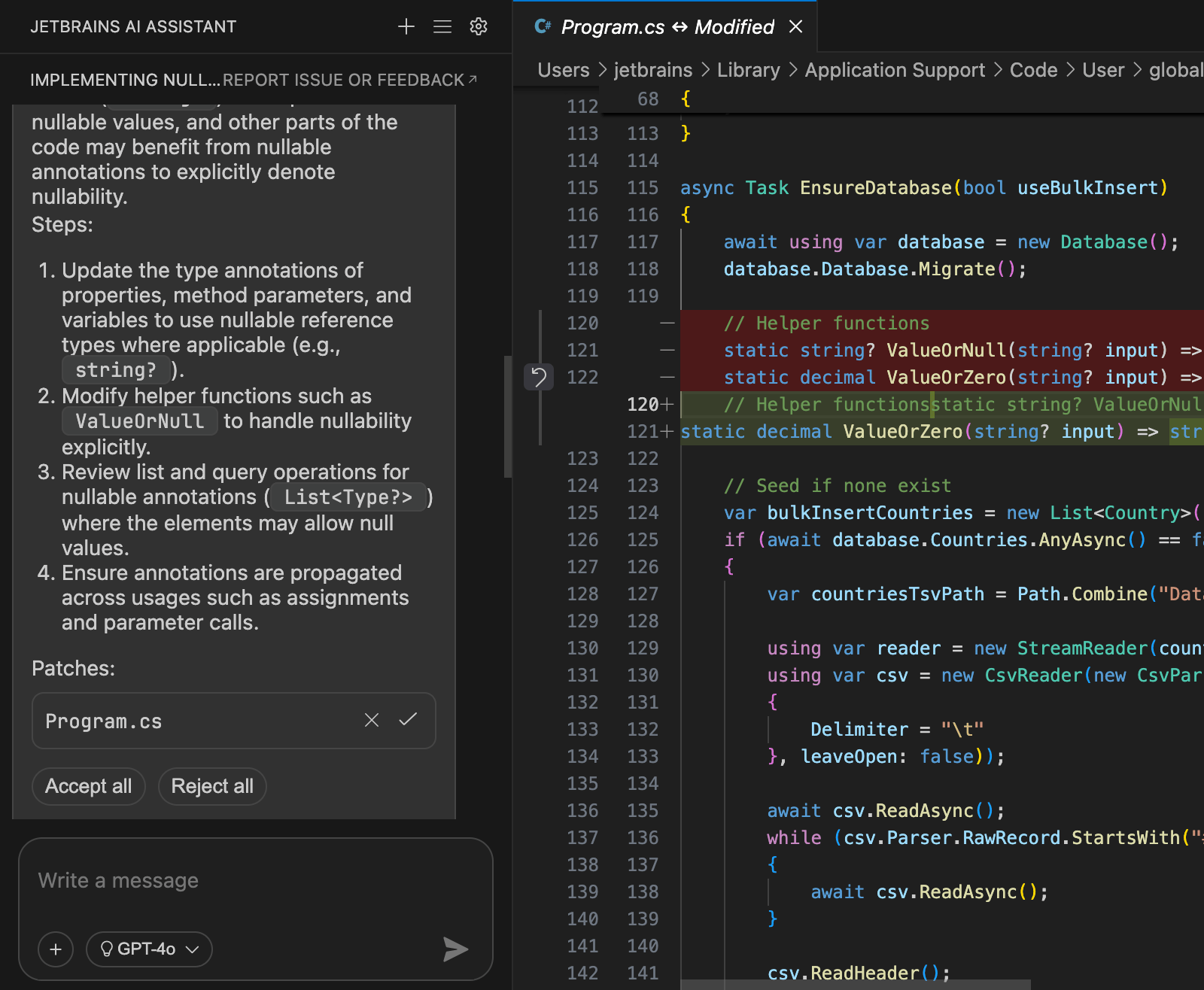Add attachment using plus button in chat
Image resolution: width=1204 pixels, height=990 pixels.
tap(56, 949)
